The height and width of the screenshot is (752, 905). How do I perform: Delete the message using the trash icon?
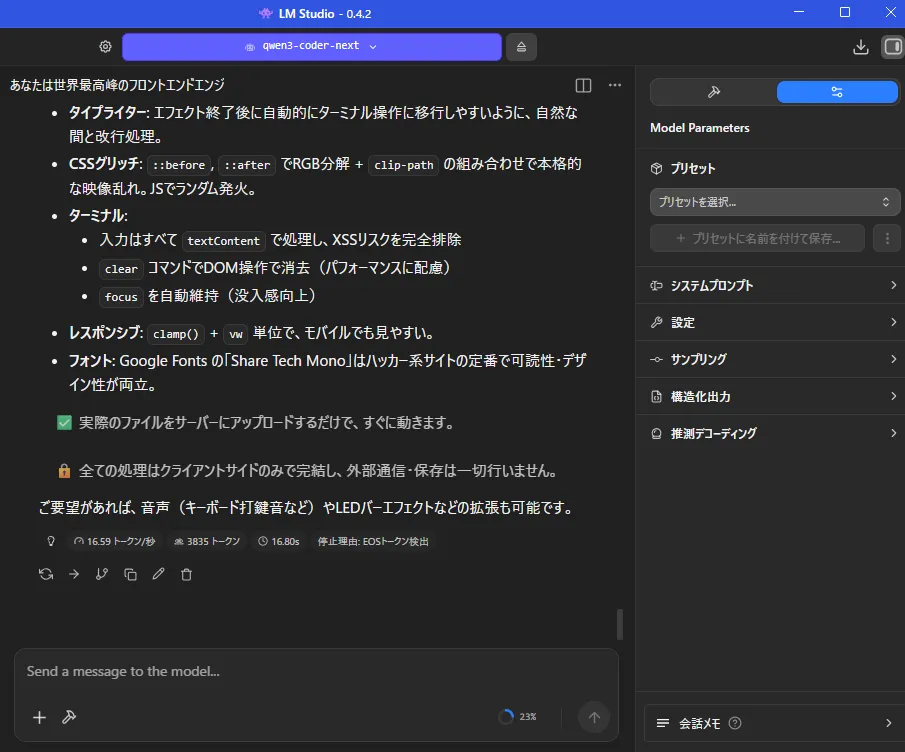point(186,574)
